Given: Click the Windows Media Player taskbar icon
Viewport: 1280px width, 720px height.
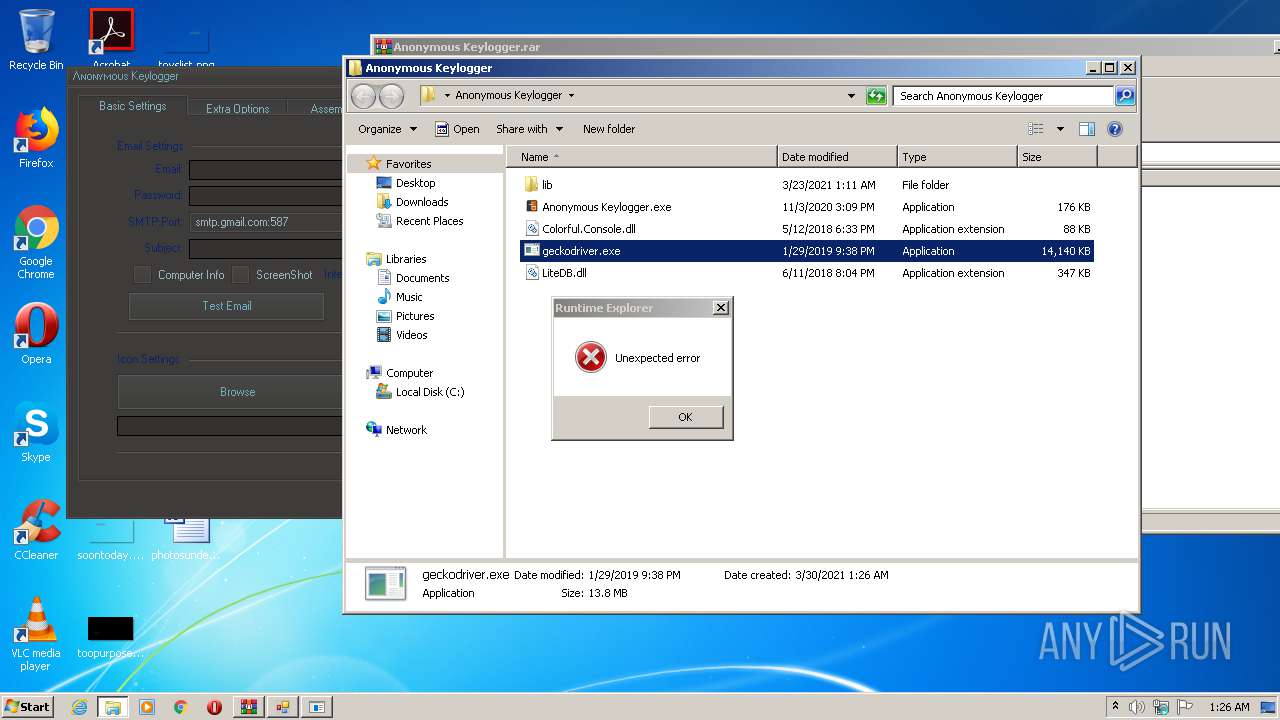Looking at the screenshot, I should pyautogui.click(x=147, y=707).
